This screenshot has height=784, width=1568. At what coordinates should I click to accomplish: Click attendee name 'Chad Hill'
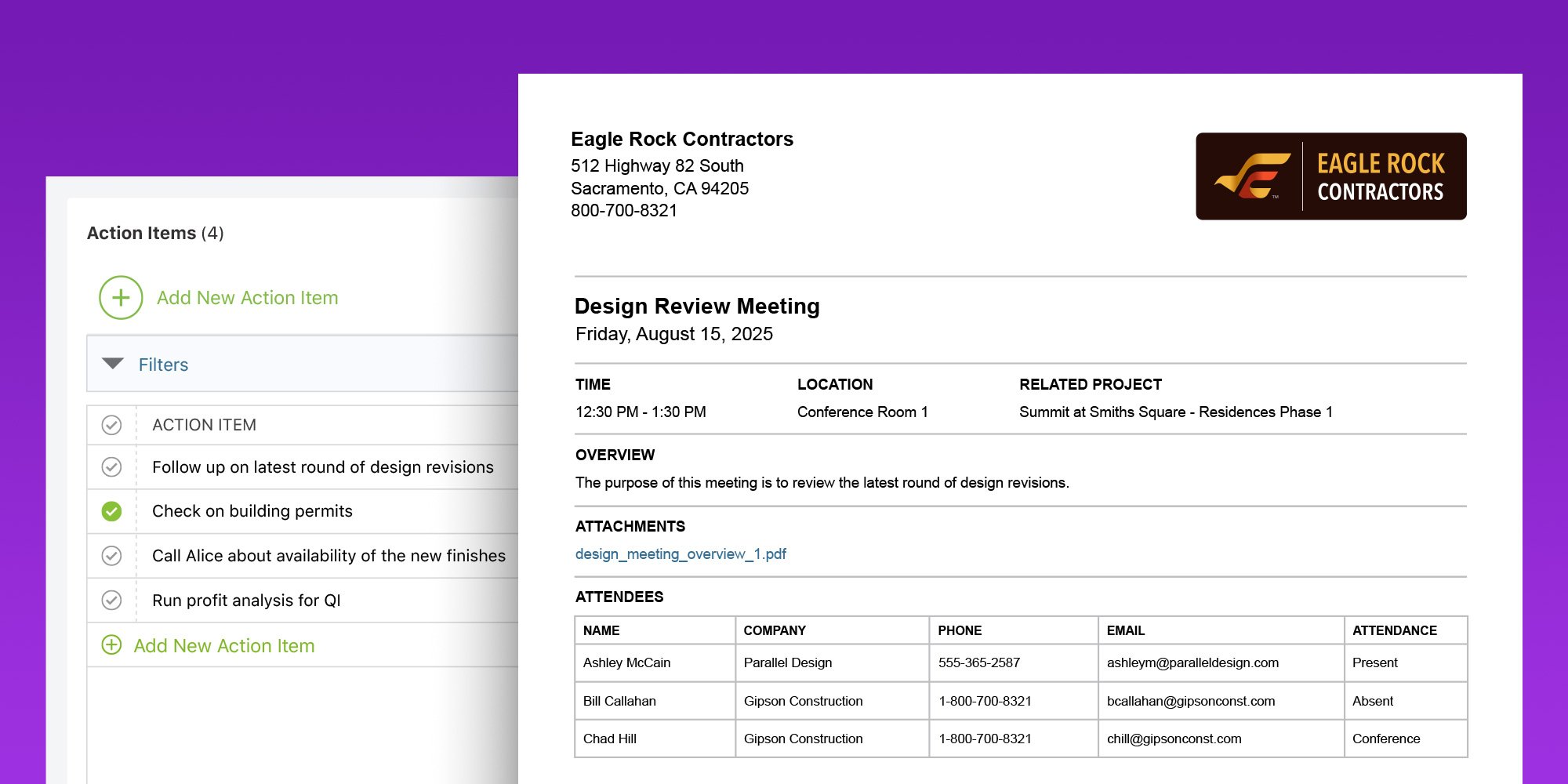pos(610,739)
